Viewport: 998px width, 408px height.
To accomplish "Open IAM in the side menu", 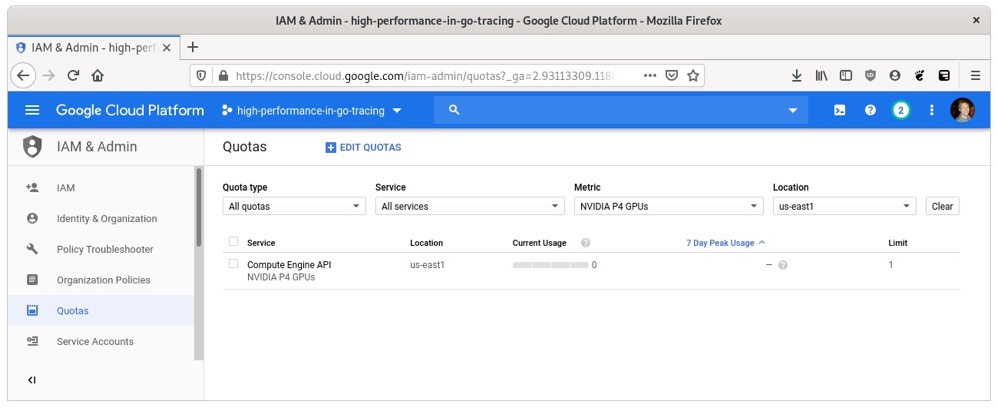I will (102, 188).
